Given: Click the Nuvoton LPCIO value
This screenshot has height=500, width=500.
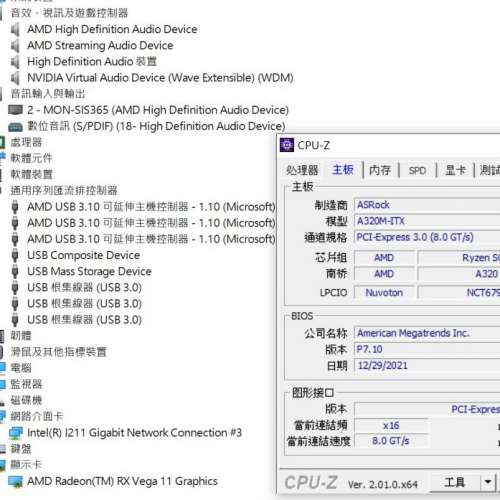Looking at the screenshot, I should pos(384,293).
